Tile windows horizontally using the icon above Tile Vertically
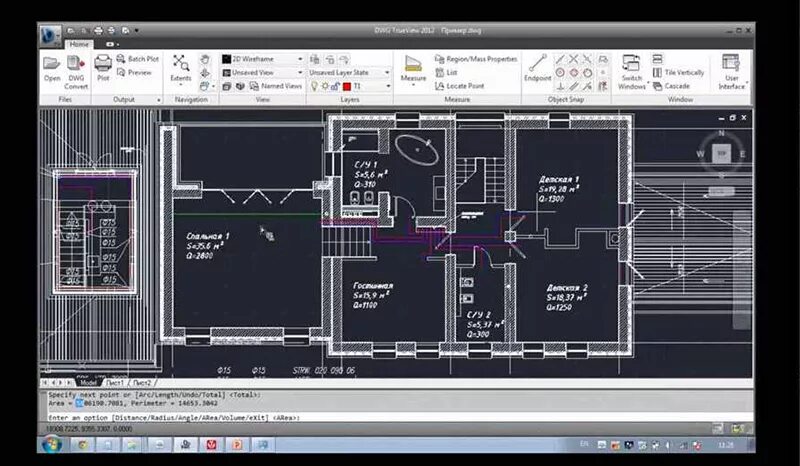Viewport: 800px width, 466px height. tap(658, 59)
